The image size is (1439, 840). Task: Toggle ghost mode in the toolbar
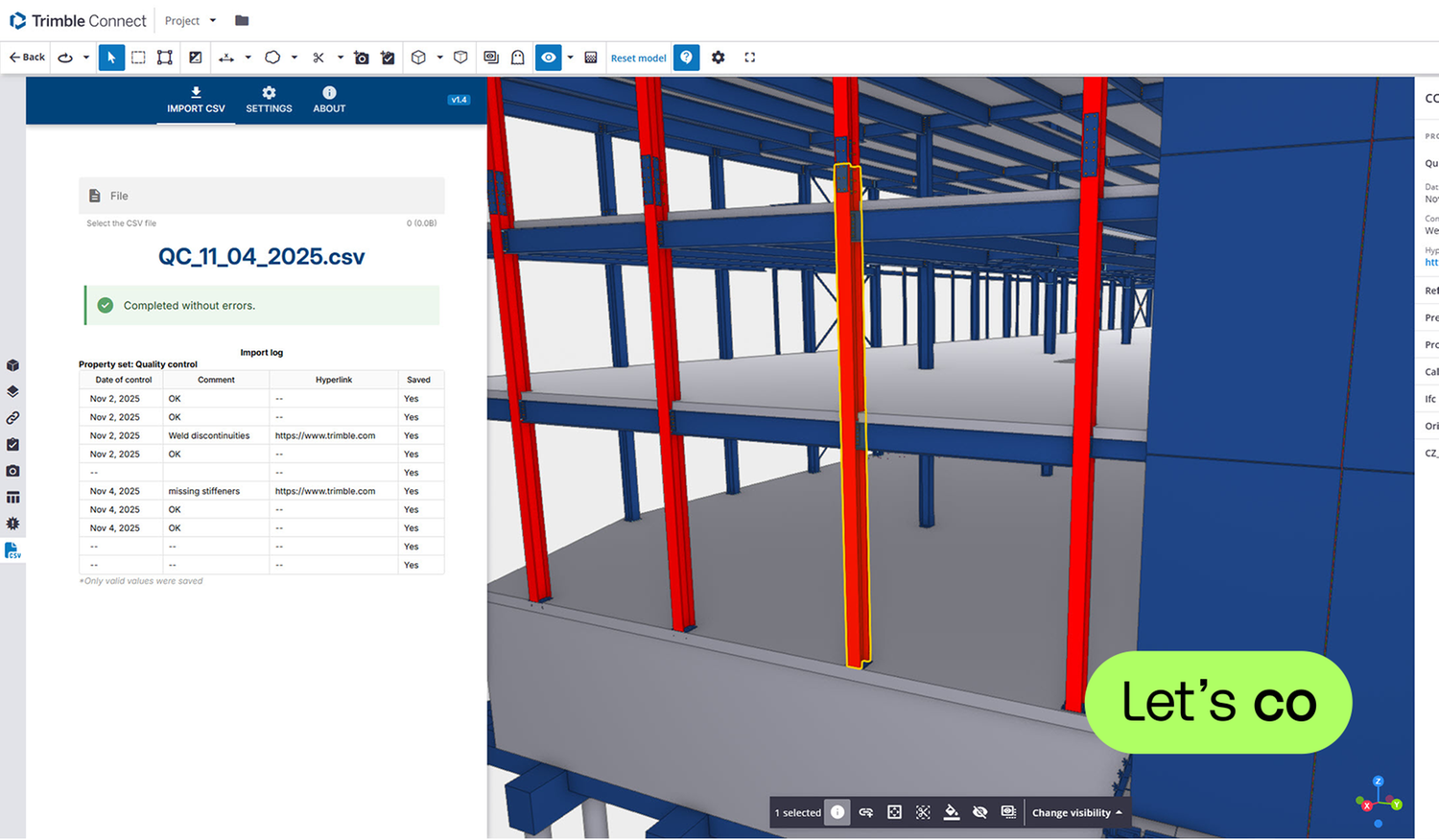point(518,58)
